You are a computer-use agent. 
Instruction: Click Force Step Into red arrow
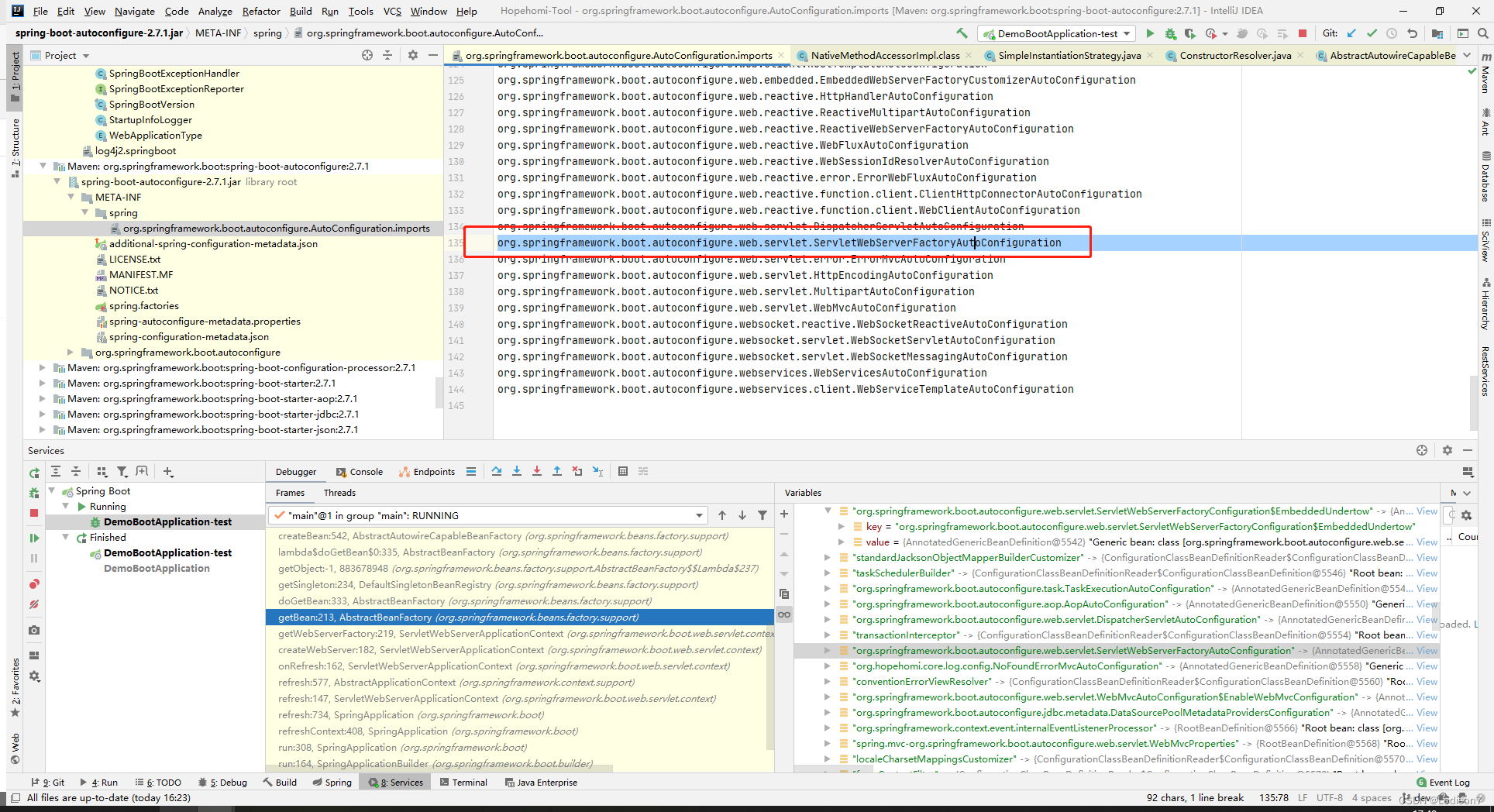537,471
